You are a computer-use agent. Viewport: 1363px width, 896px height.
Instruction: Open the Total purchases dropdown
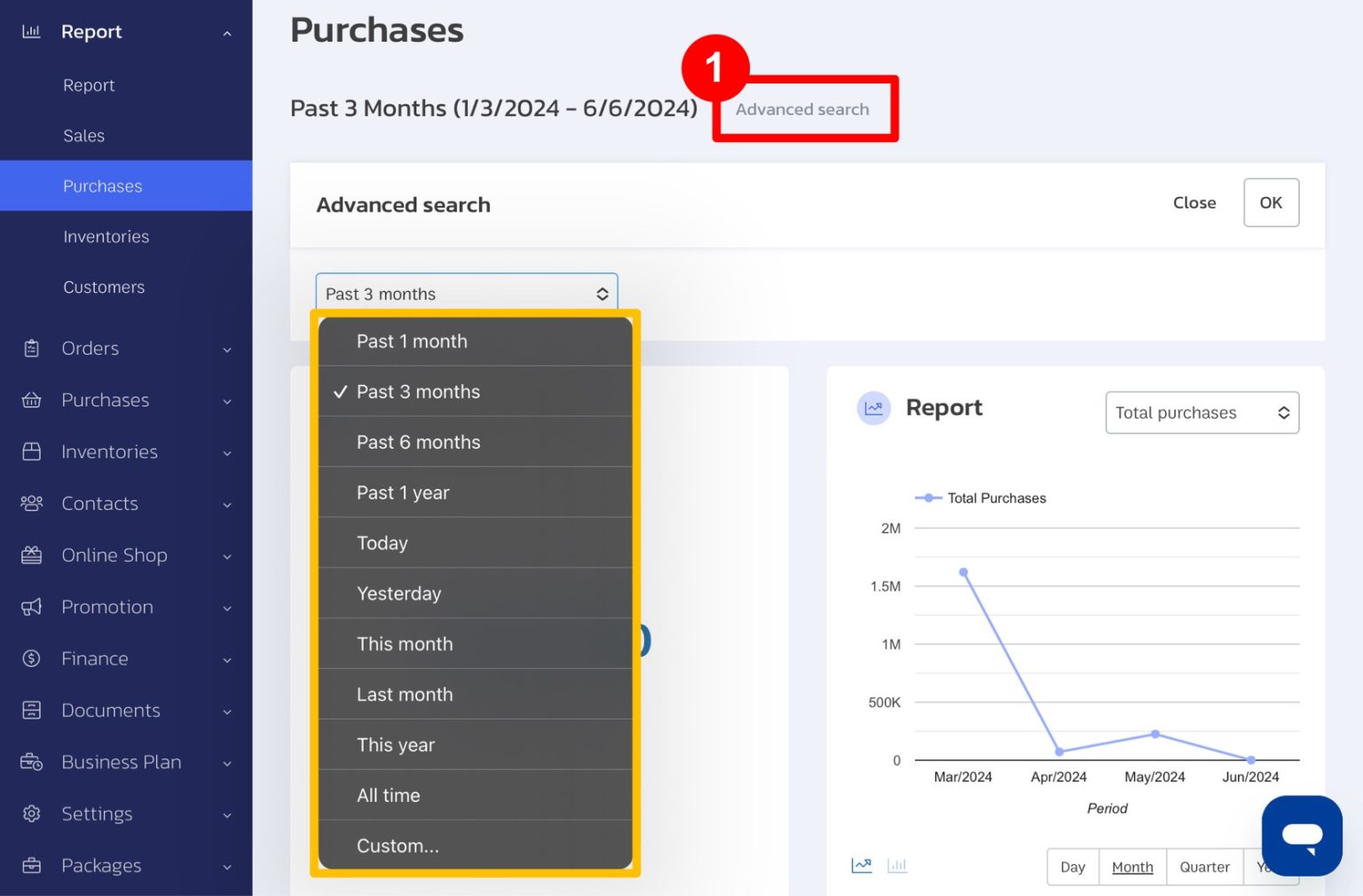point(1201,413)
